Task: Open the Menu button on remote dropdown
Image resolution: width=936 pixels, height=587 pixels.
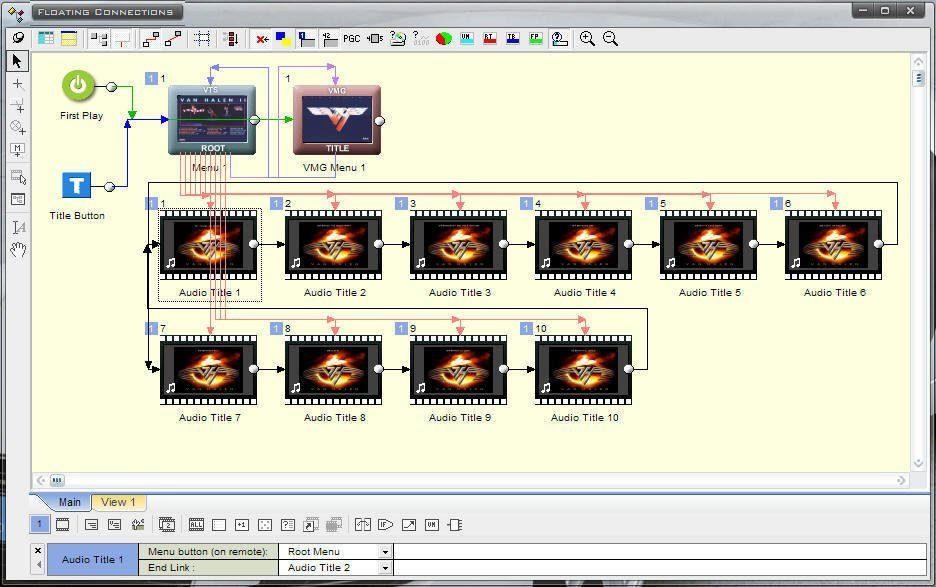Action: [x=385, y=552]
